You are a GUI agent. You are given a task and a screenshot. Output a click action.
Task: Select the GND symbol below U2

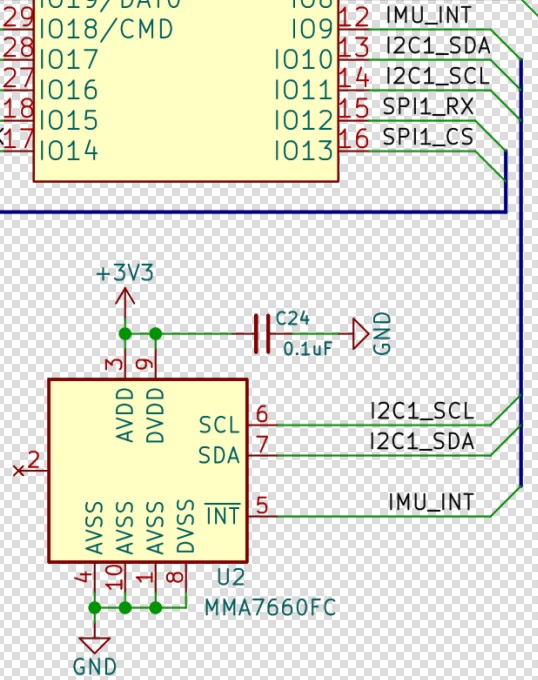tap(95, 645)
